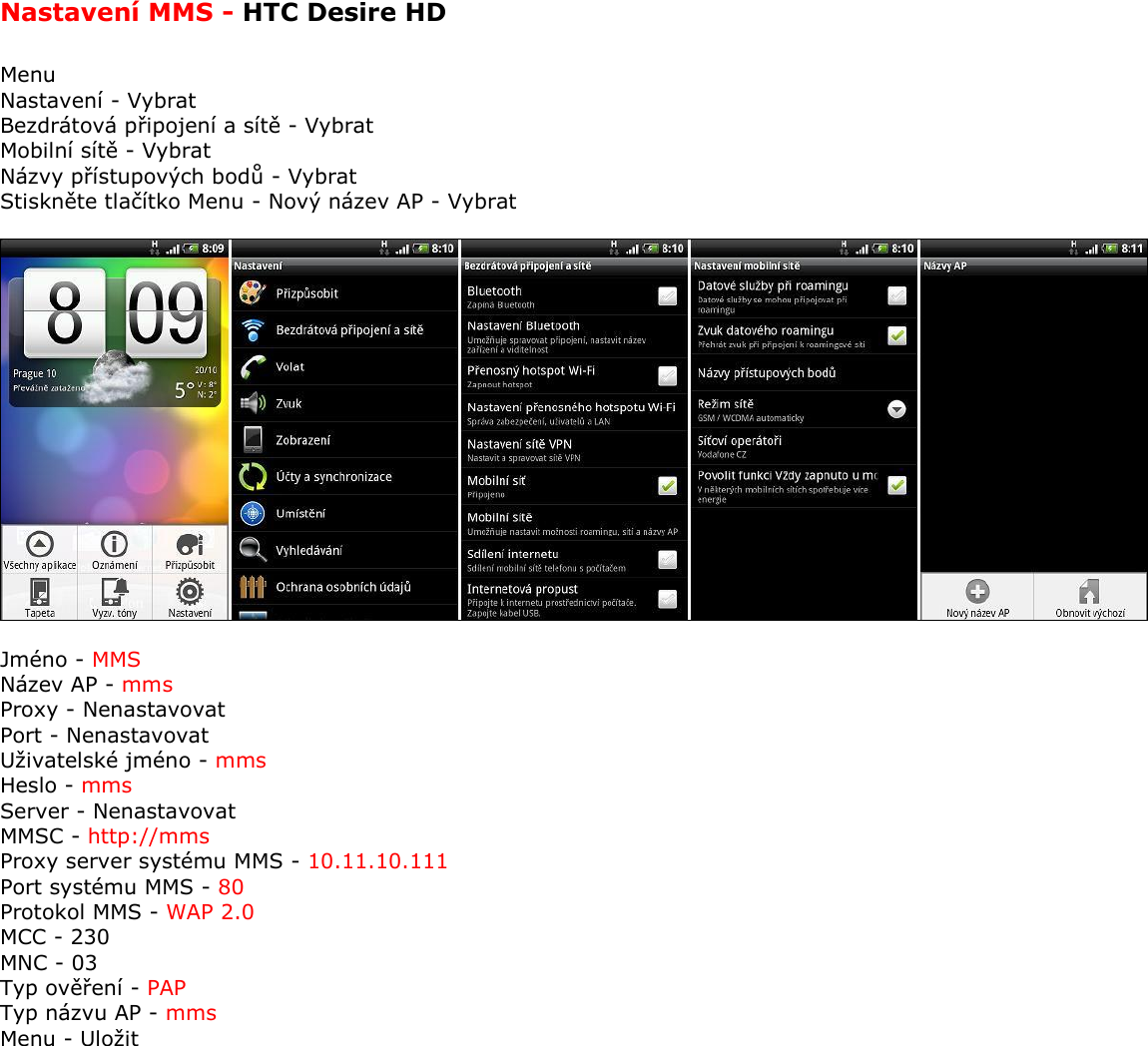Select magnifier icon for Vyhledávání
The width and height of the screenshot is (1148, 1046).
click(253, 550)
